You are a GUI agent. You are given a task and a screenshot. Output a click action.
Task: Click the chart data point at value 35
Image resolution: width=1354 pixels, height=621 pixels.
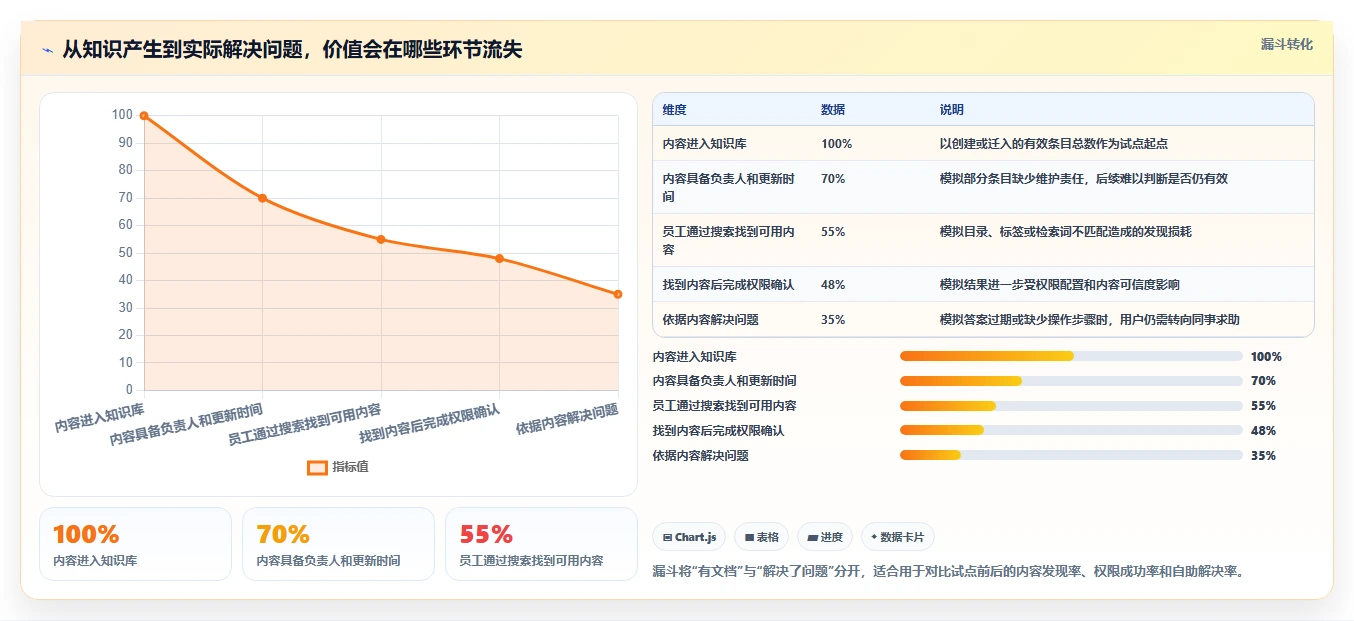click(618, 294)
